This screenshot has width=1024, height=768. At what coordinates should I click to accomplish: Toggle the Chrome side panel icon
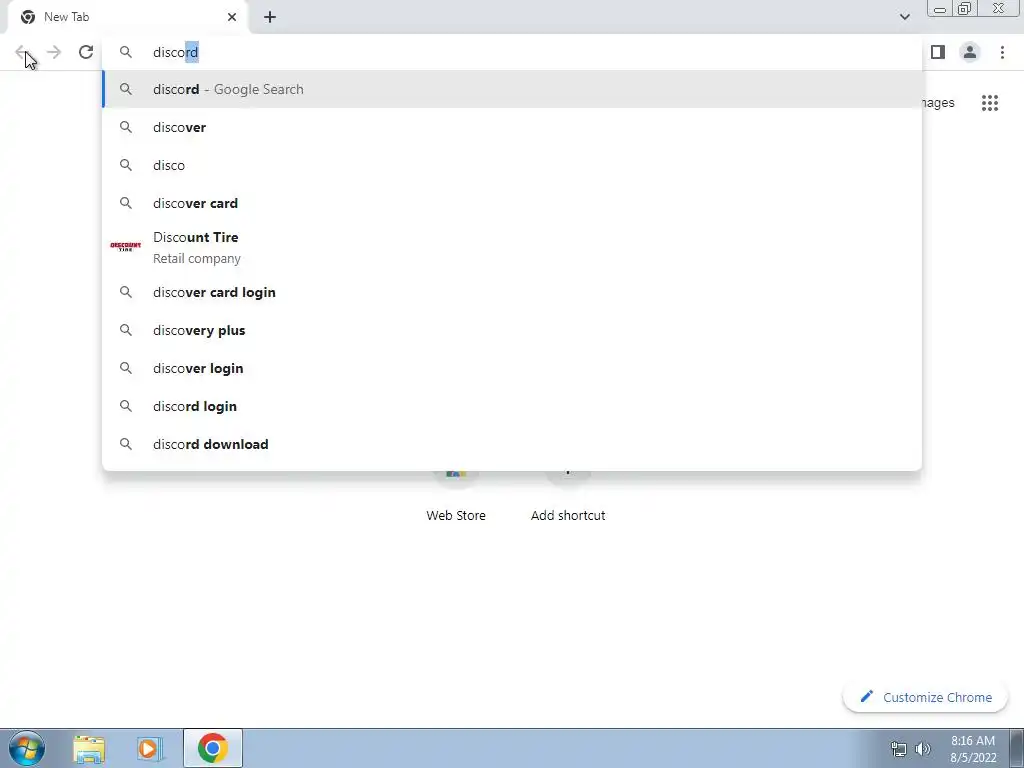938,52
